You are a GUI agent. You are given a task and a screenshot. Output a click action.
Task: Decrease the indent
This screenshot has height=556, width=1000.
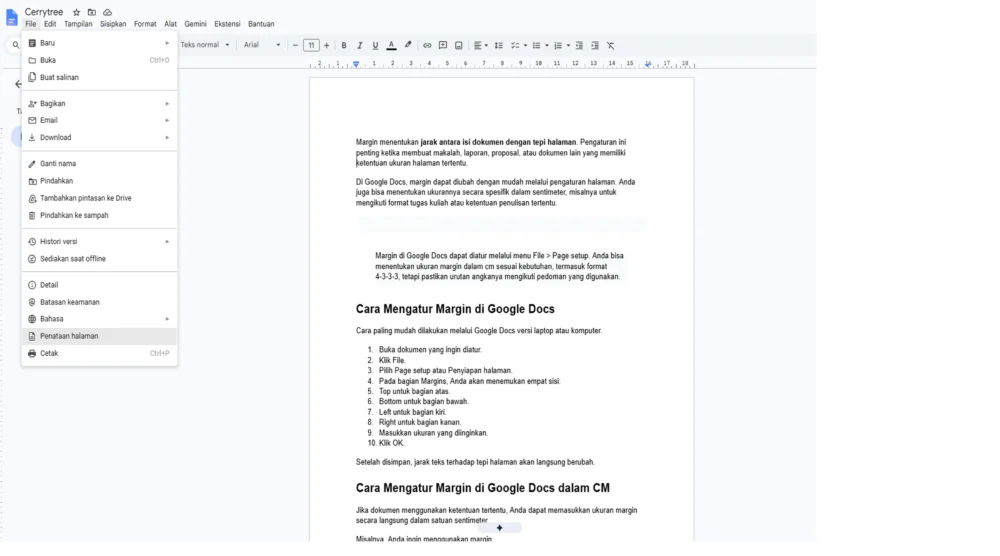pyautogui.click(x=579, y=45)
